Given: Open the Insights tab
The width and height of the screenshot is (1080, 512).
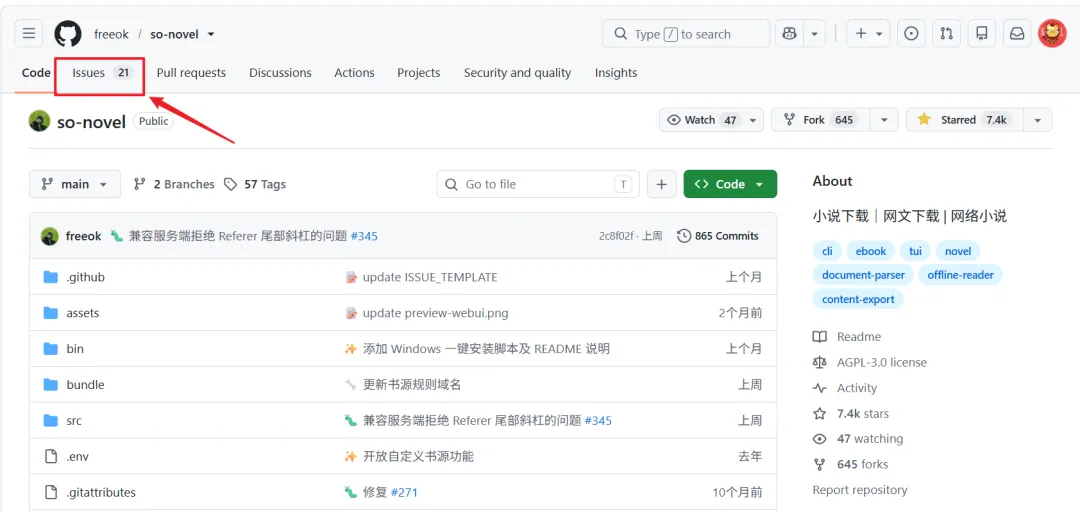Looking at the screenshot, I should [616, 72].
